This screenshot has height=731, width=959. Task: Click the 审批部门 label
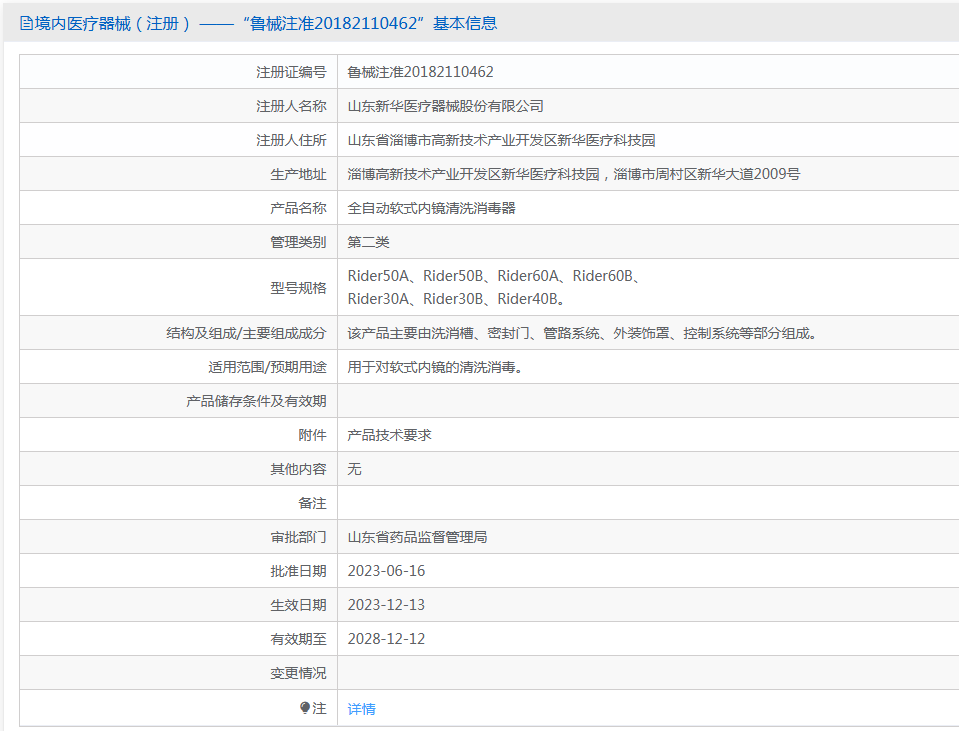tap(298, 537)
